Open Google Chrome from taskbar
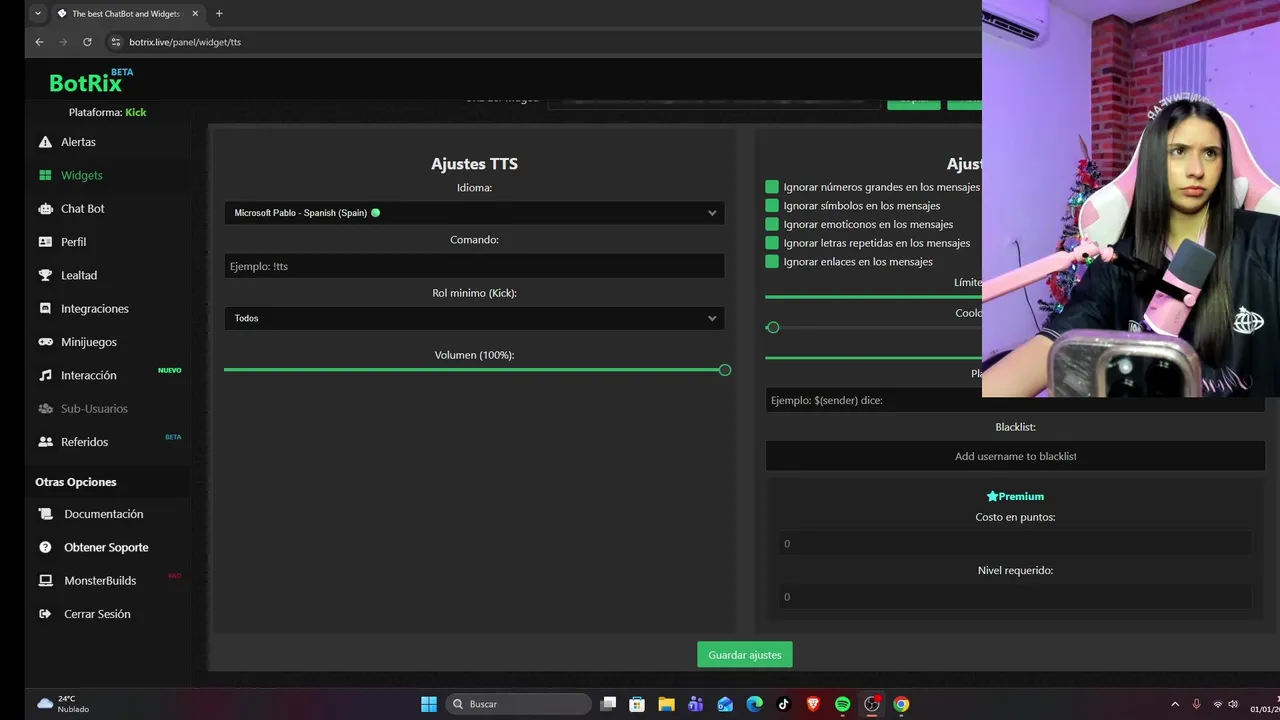 901,704
